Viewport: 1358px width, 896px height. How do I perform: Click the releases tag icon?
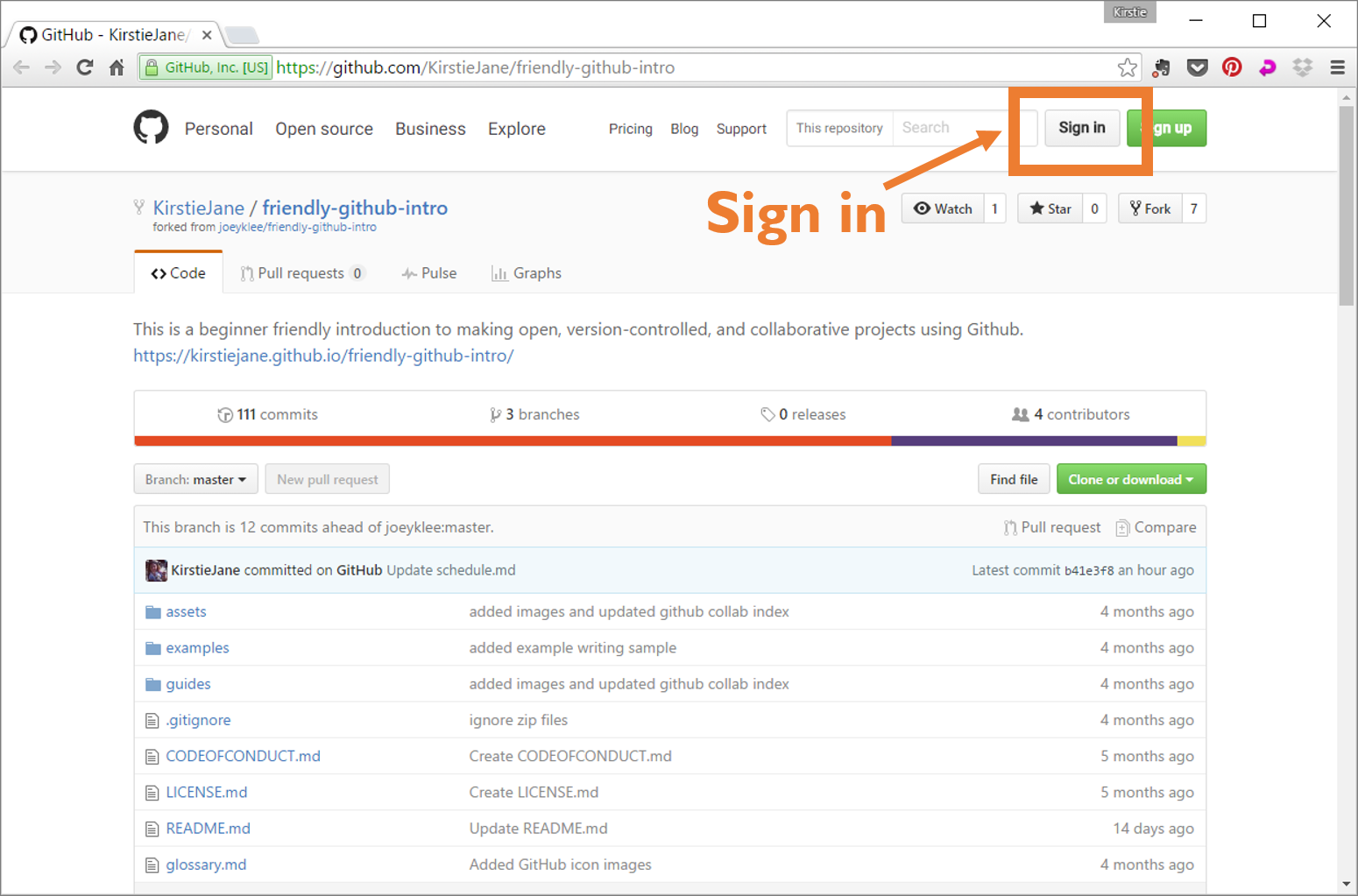point(767,414)
